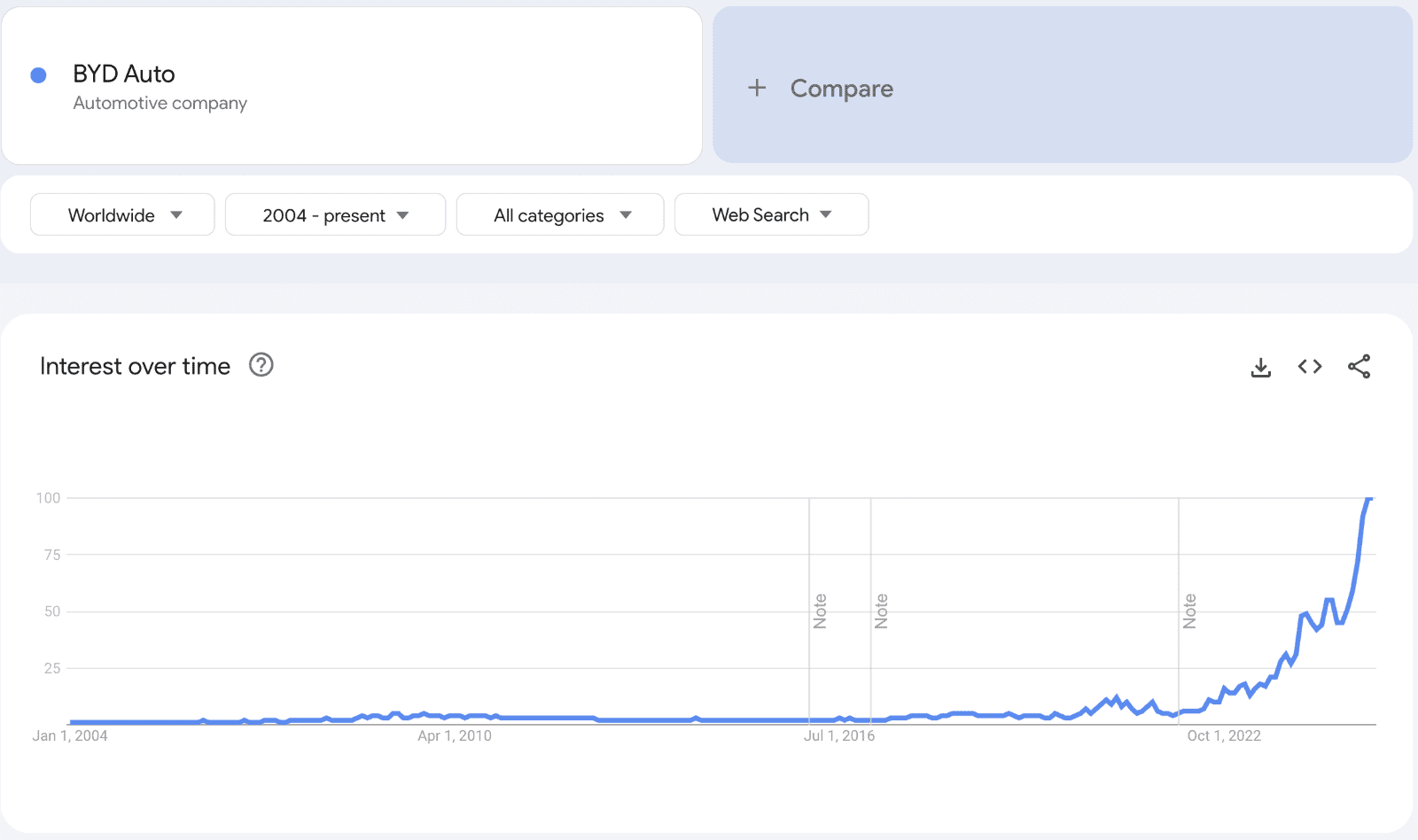Open the All categories dropdown
Image resolution: width=1418 pixels, height=840 pixels.
(560, 214)
